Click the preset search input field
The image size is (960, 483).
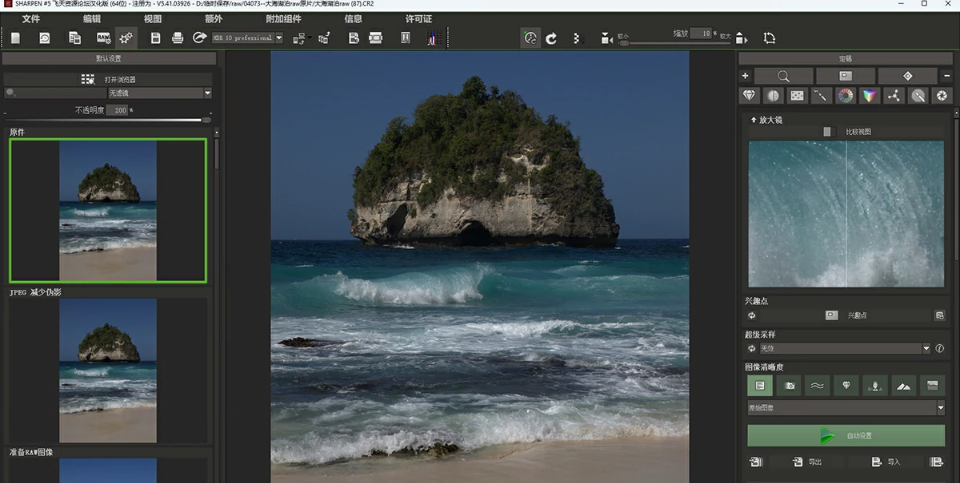(x=56, y=93)
